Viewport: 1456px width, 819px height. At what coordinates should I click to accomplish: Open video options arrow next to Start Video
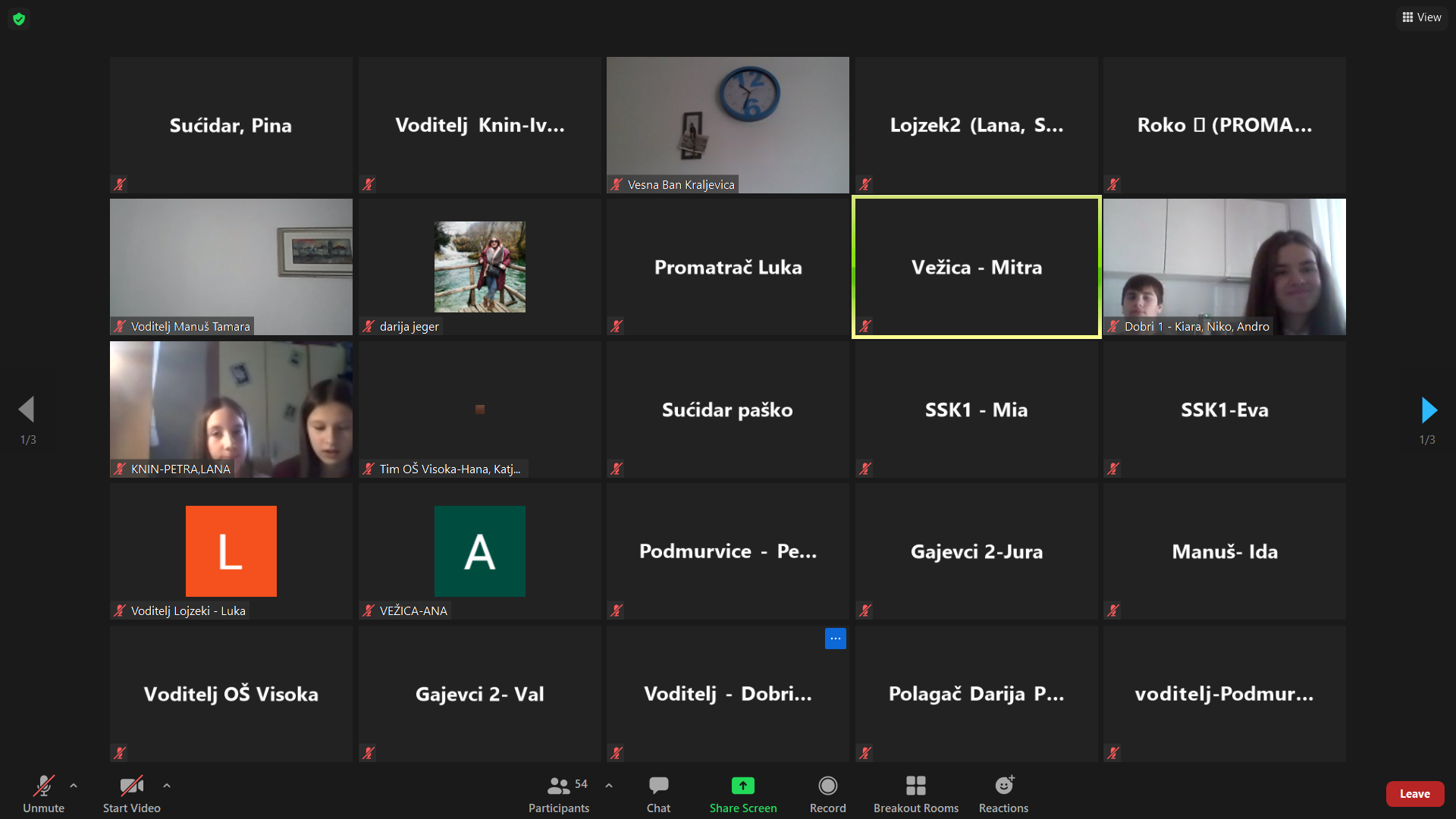(167, 786)
